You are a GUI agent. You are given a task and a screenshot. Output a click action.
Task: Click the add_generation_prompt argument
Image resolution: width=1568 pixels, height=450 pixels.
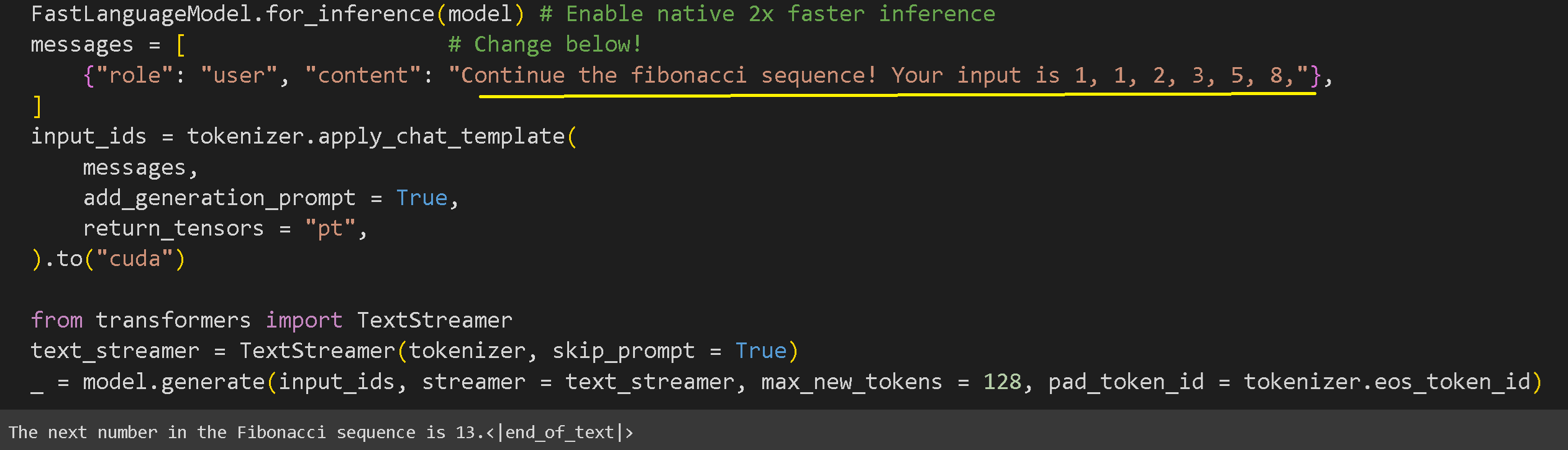tap(219, 198)
